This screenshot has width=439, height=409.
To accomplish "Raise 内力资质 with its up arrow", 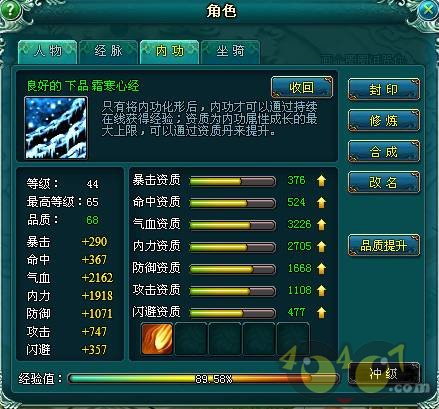I will point(321,247).
